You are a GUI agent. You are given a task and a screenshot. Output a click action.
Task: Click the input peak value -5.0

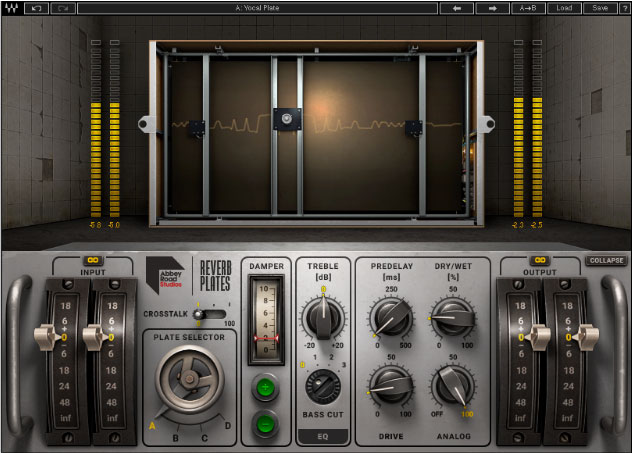pyautogui.click(x=114, y=225)
